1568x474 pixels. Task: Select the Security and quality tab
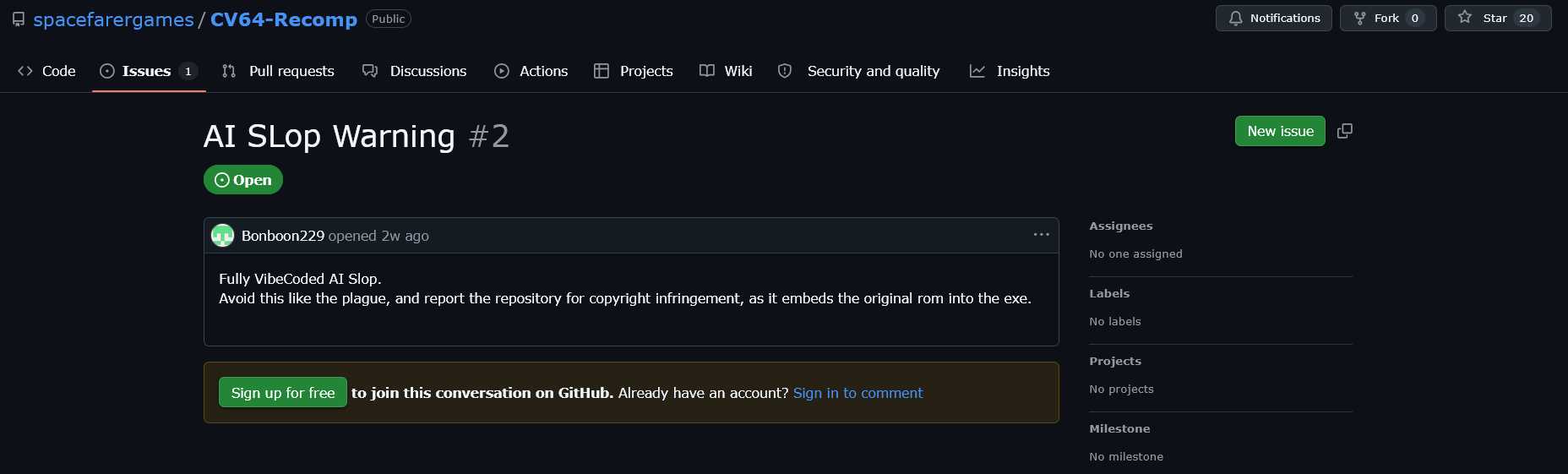859,71
